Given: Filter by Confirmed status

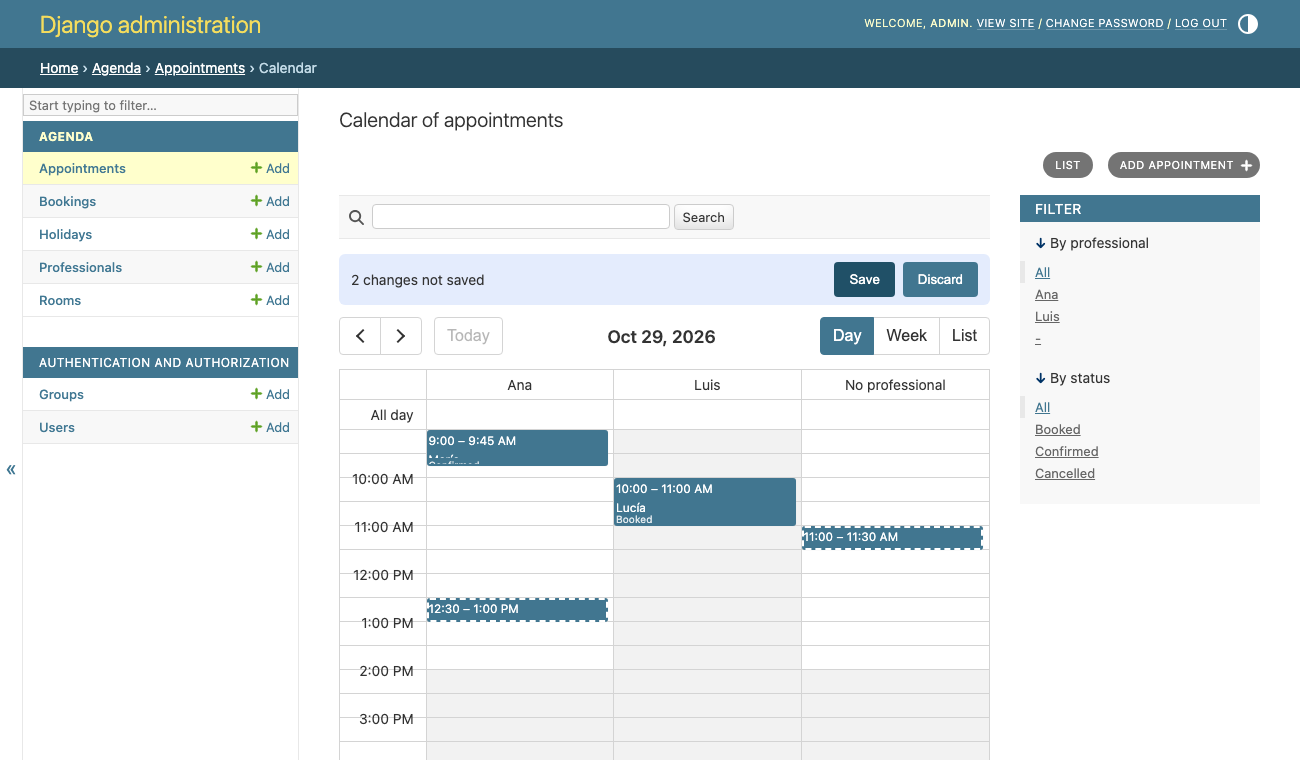Looking at the screenshot, I should pos(1066,451).
